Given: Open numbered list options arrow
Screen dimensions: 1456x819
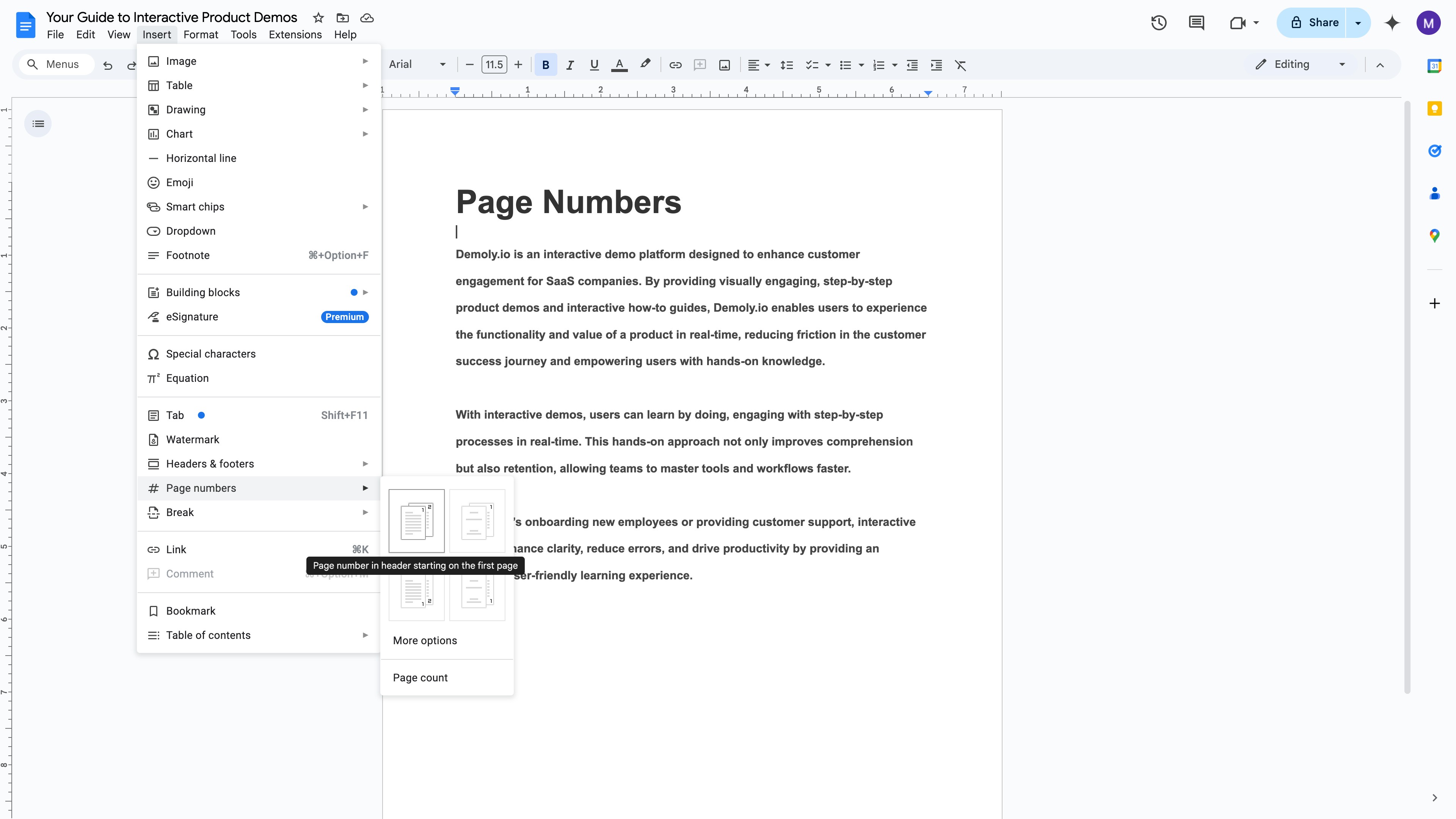Looking at the screenshot, I should [894, 65].
